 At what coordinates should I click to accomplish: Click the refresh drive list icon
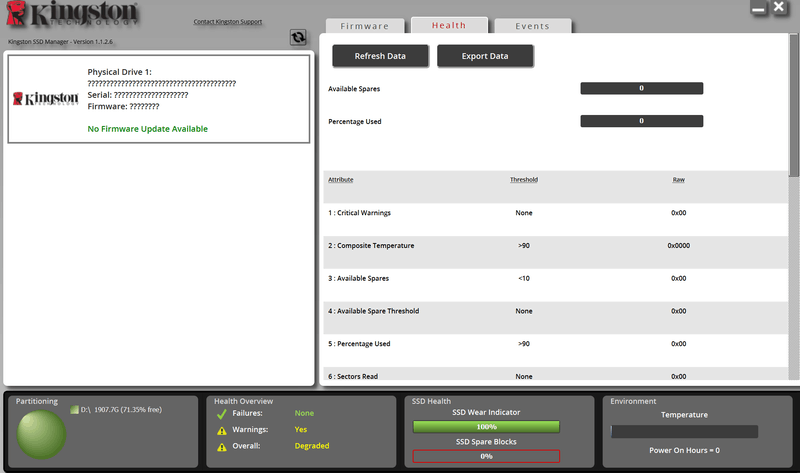point(298,37)
